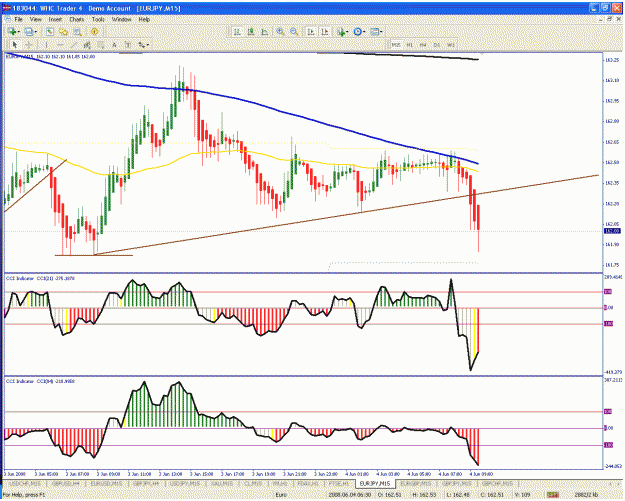Open the New Chart toolbar button
The image size is (625, 501).
coord(12,31)
